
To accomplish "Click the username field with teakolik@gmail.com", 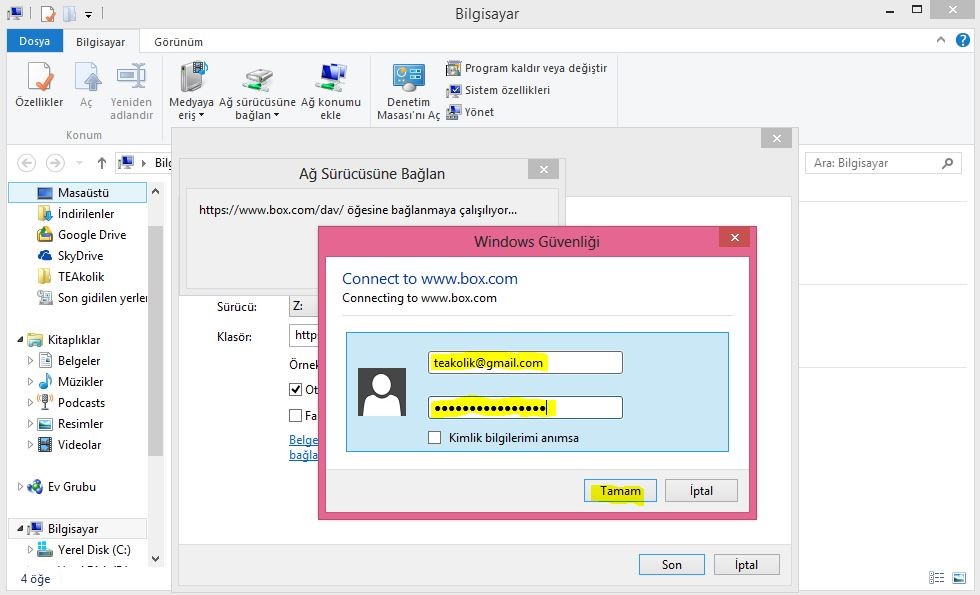I will pos(525,362).
